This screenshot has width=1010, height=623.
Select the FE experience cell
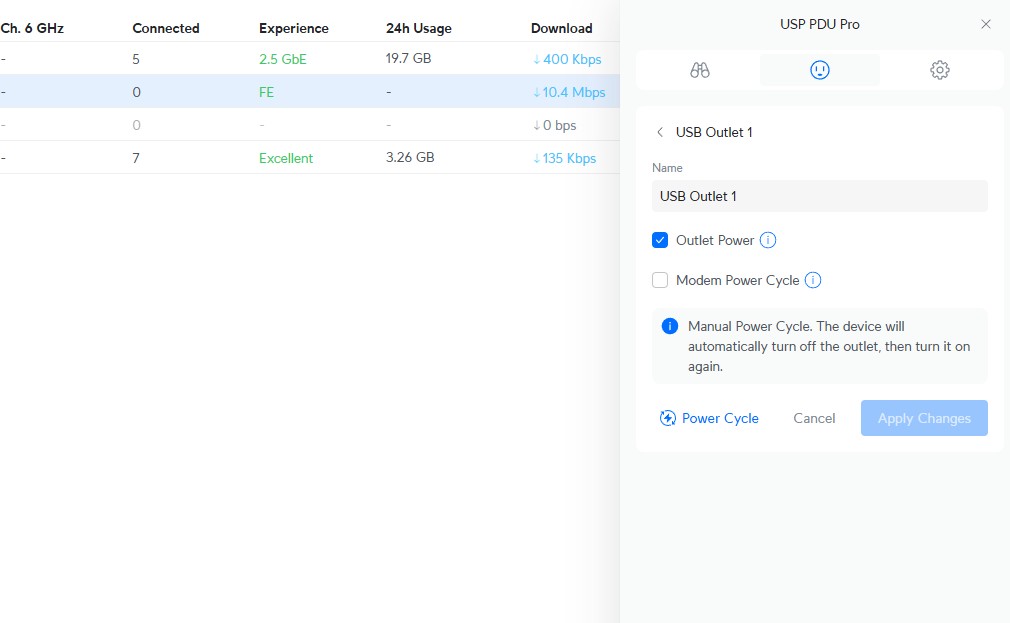pyautogui.click(x=266, y=92)
